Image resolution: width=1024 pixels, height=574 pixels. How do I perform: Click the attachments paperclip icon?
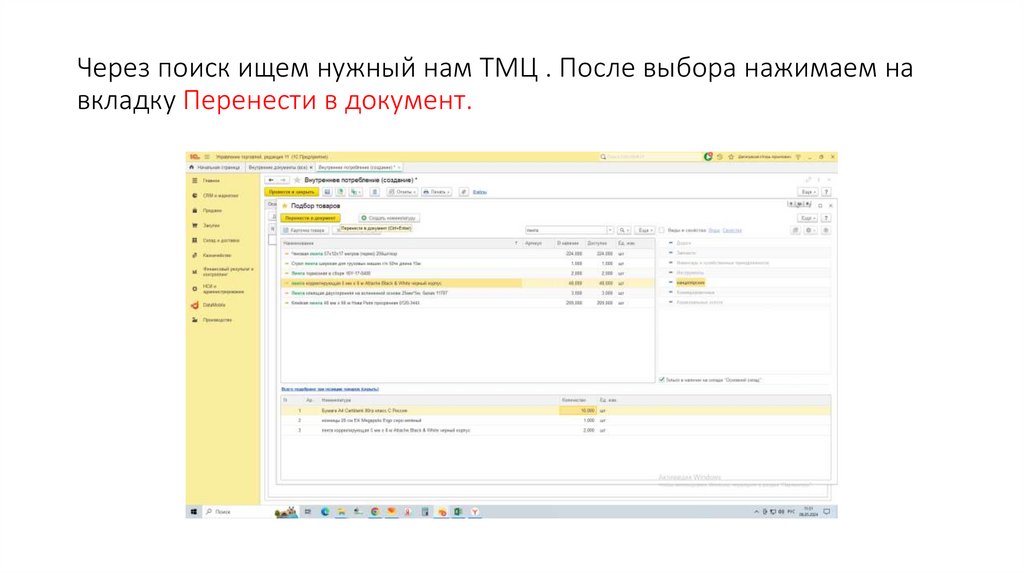coord(463,192)
